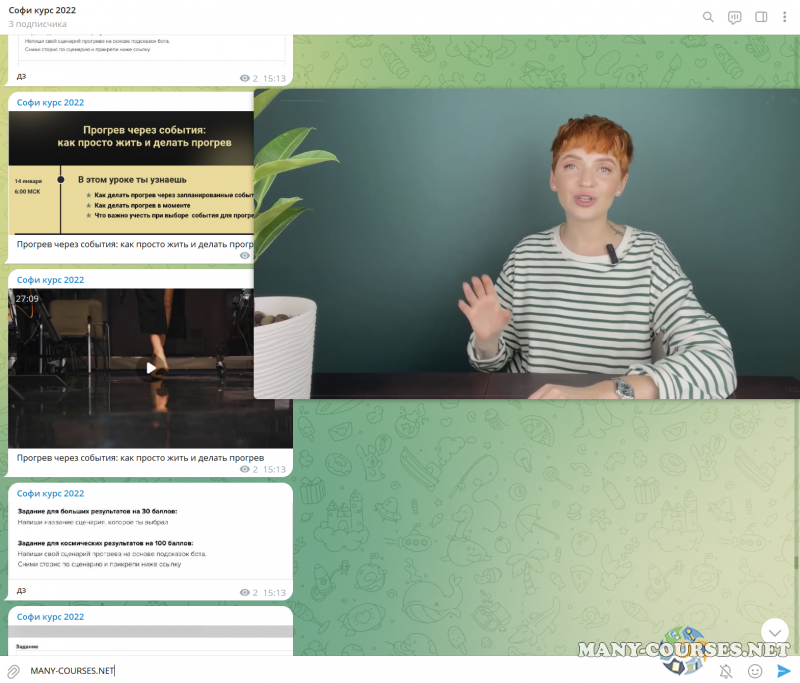Click the "3 подписчика" subscriber count
Viewport: 800px width, 683px height.
tap(38, 24)
